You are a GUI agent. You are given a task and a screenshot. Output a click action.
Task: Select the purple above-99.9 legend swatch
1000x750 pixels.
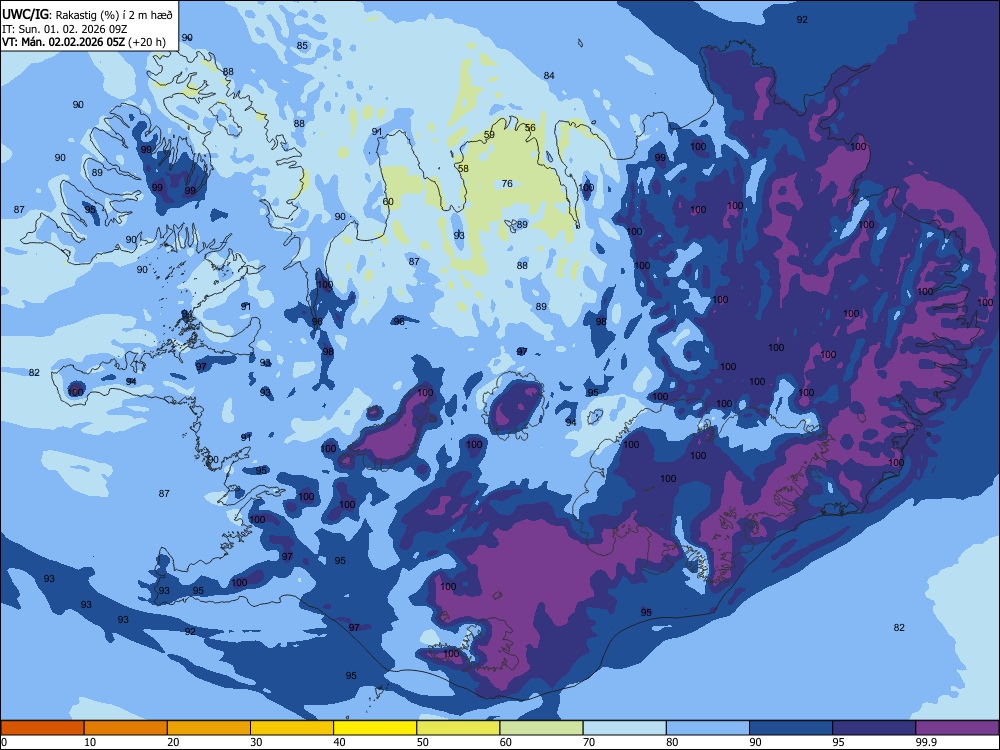957,728
